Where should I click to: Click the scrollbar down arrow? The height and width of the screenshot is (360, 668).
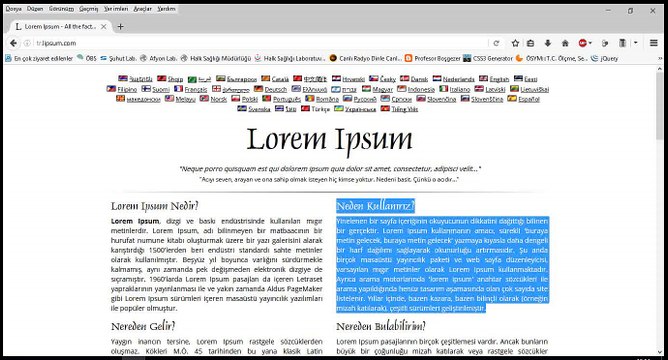pos(660,352)
